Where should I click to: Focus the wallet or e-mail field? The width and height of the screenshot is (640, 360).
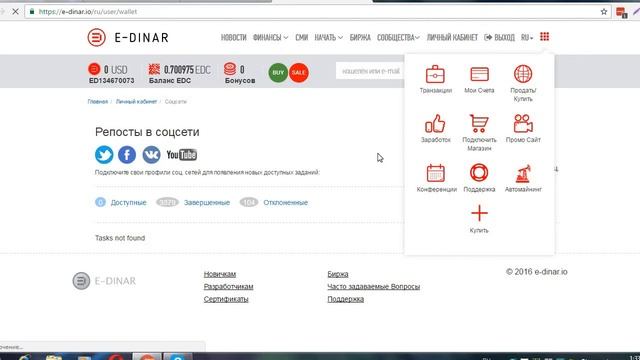(x=370, y=71)
